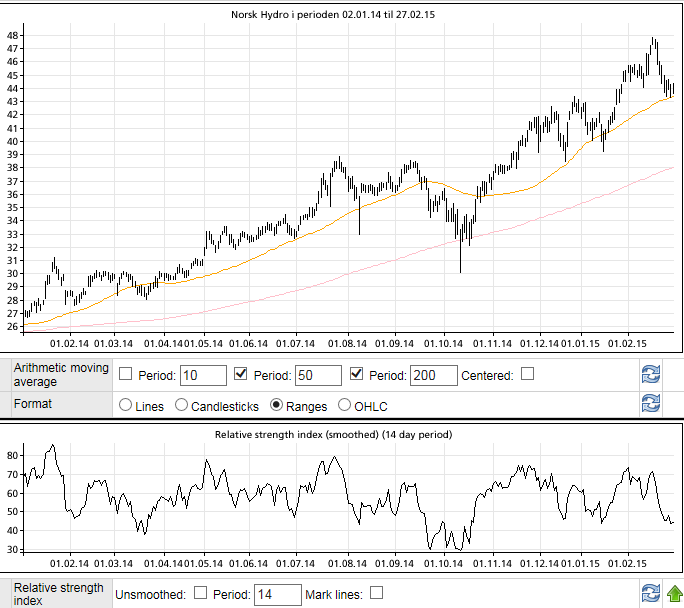684x608 pixels.
Task: Click refresh icon in Relative strength index row
Action: tap(651, 593)
